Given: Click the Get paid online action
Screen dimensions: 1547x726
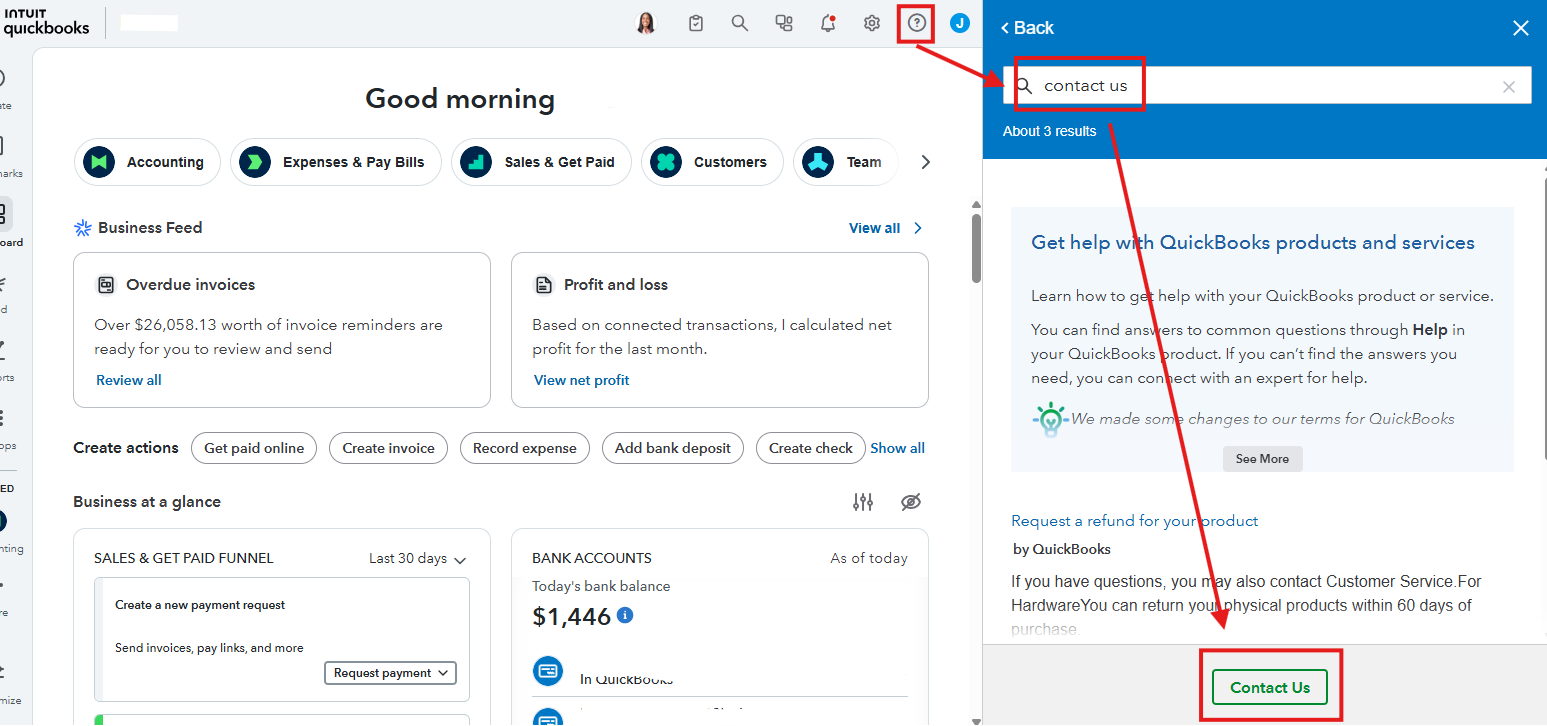Looking at the screenshot, I should (x=254, y=448).
